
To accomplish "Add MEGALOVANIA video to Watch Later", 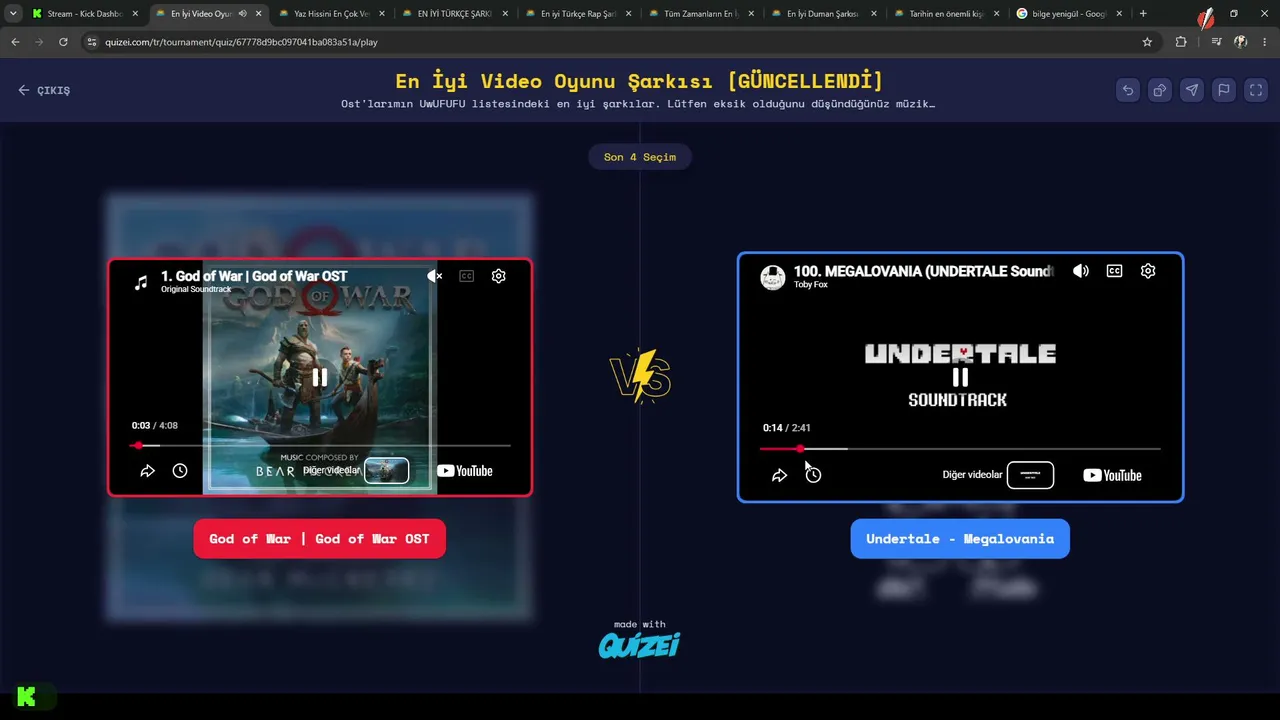I will tap(813, 475).
